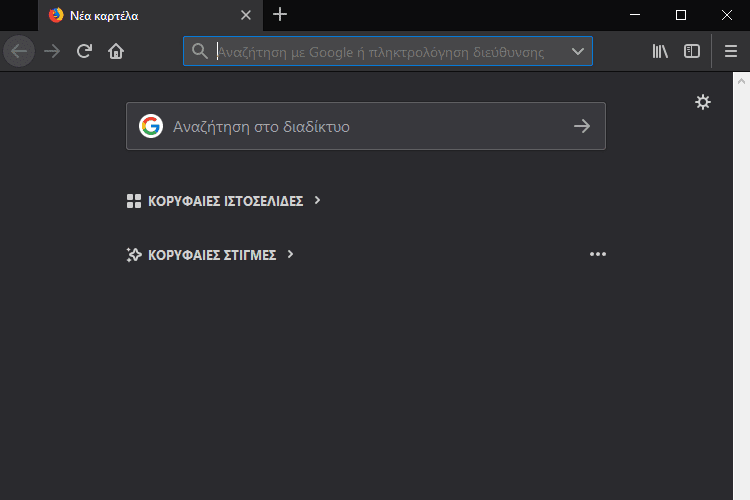Click the Google logo in search box
This screenshot has height=500, width=750.
pyautogui.click(x=151, y=126)
